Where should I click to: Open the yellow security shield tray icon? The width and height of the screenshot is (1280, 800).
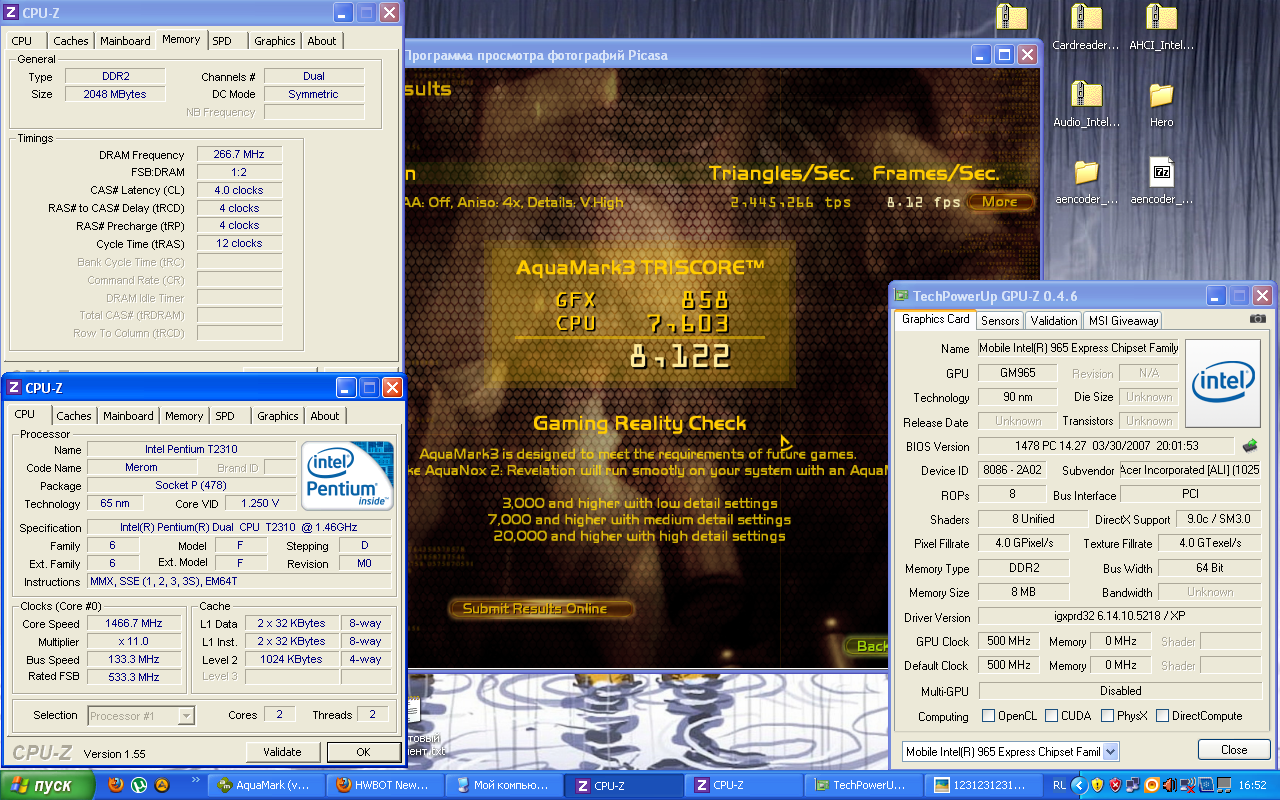[1097, 785]
